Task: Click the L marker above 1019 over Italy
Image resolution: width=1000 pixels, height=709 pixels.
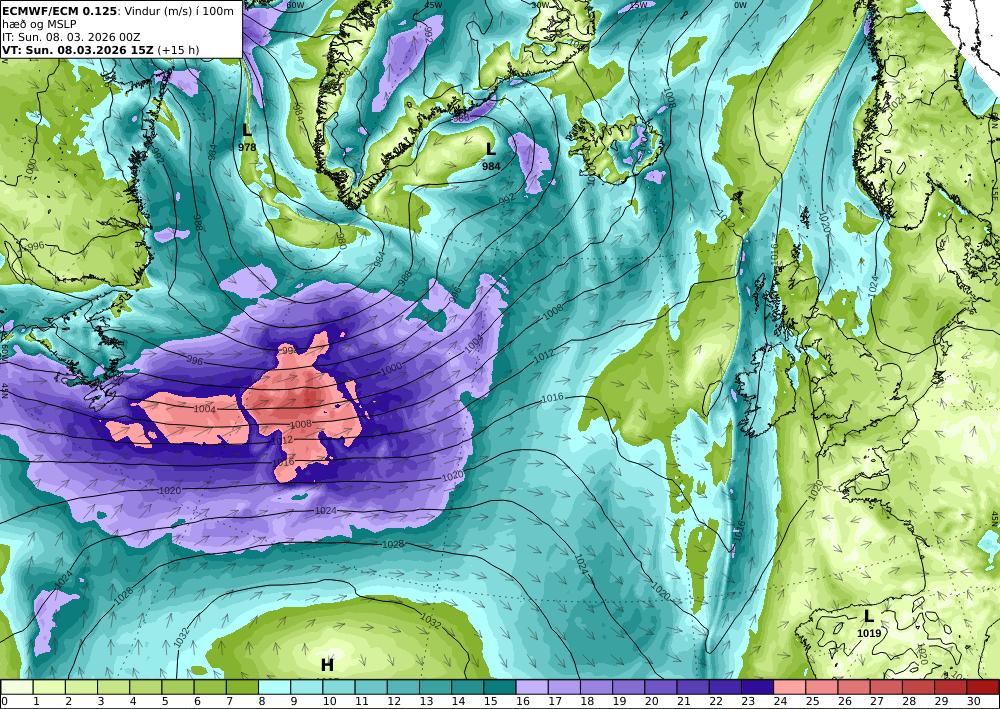Action: 869,617
